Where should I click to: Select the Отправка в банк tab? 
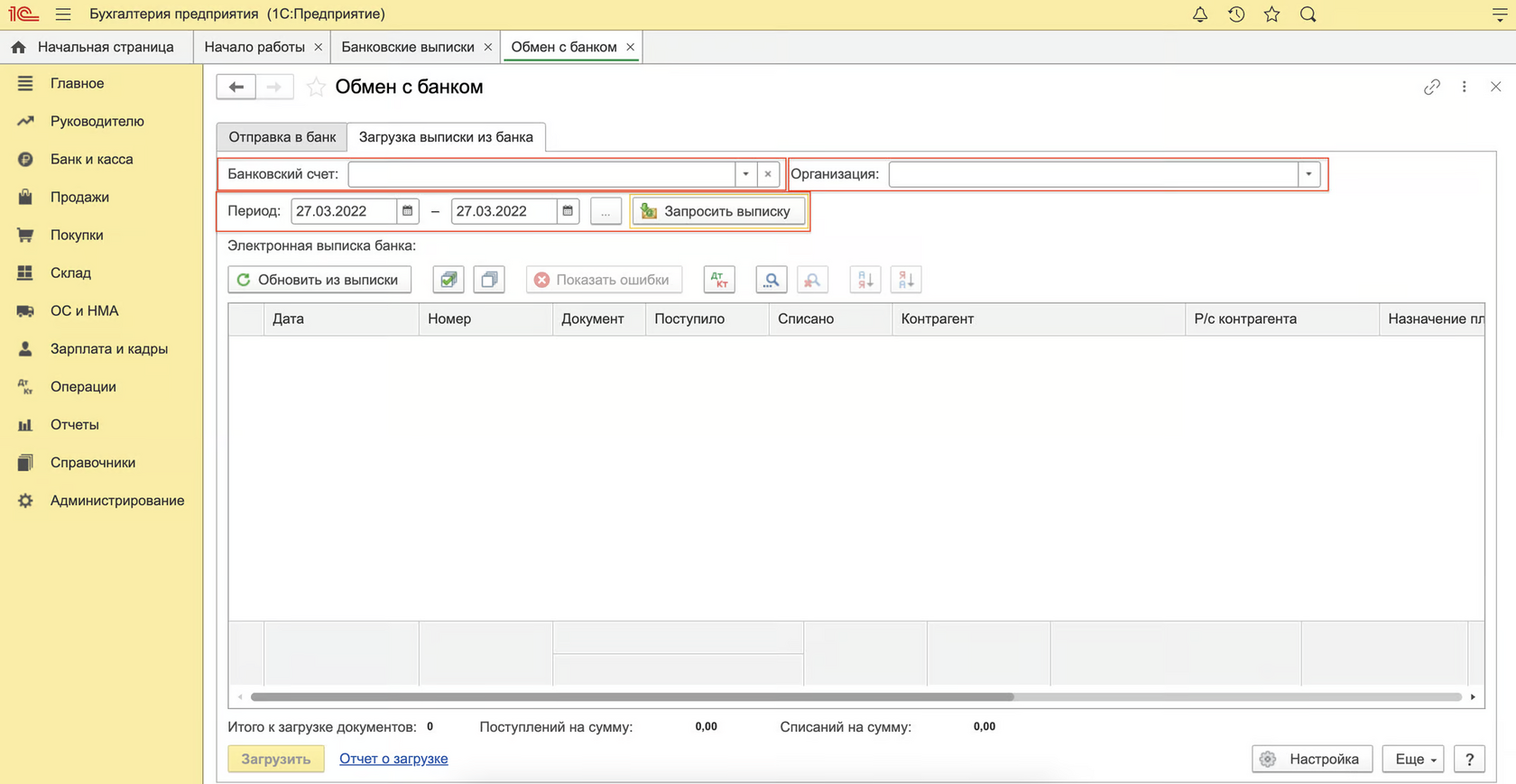click(x=282, y=137)
